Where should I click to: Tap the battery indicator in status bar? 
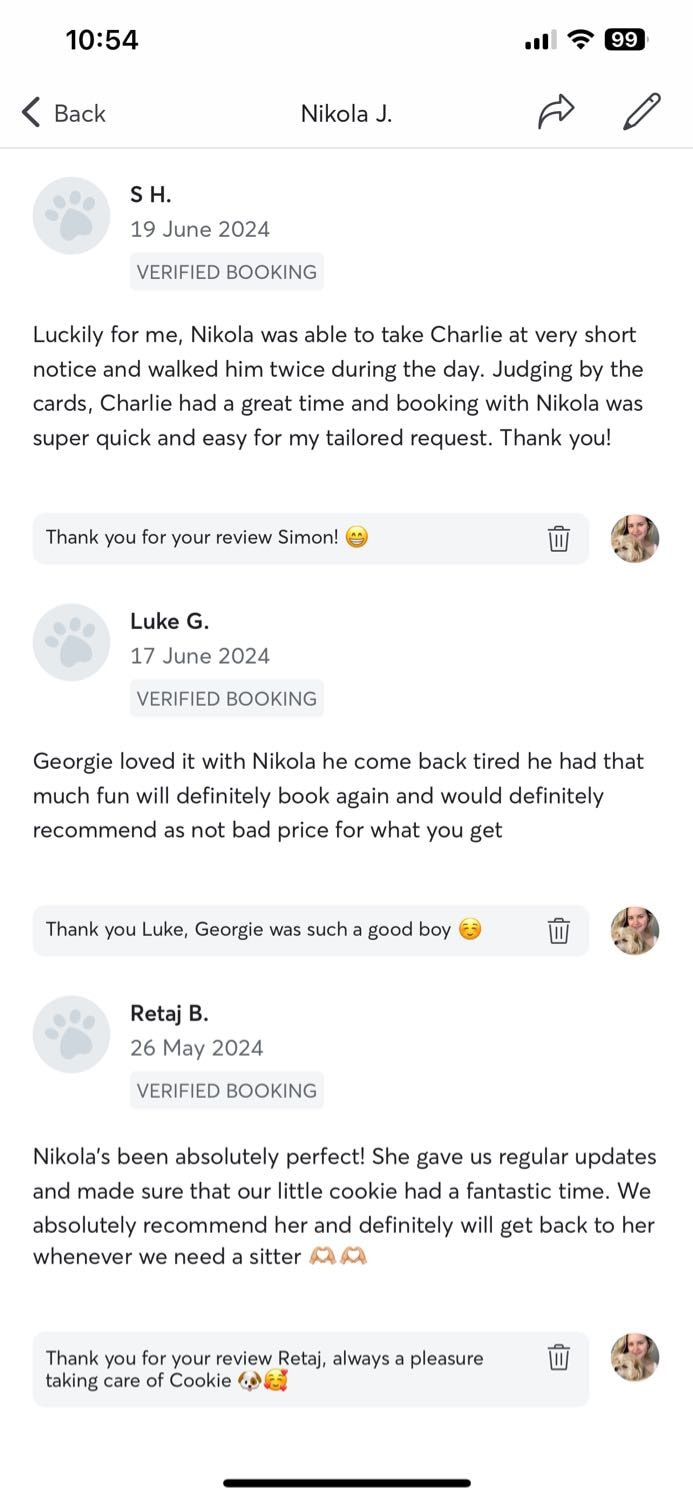(x=626, y=40)
